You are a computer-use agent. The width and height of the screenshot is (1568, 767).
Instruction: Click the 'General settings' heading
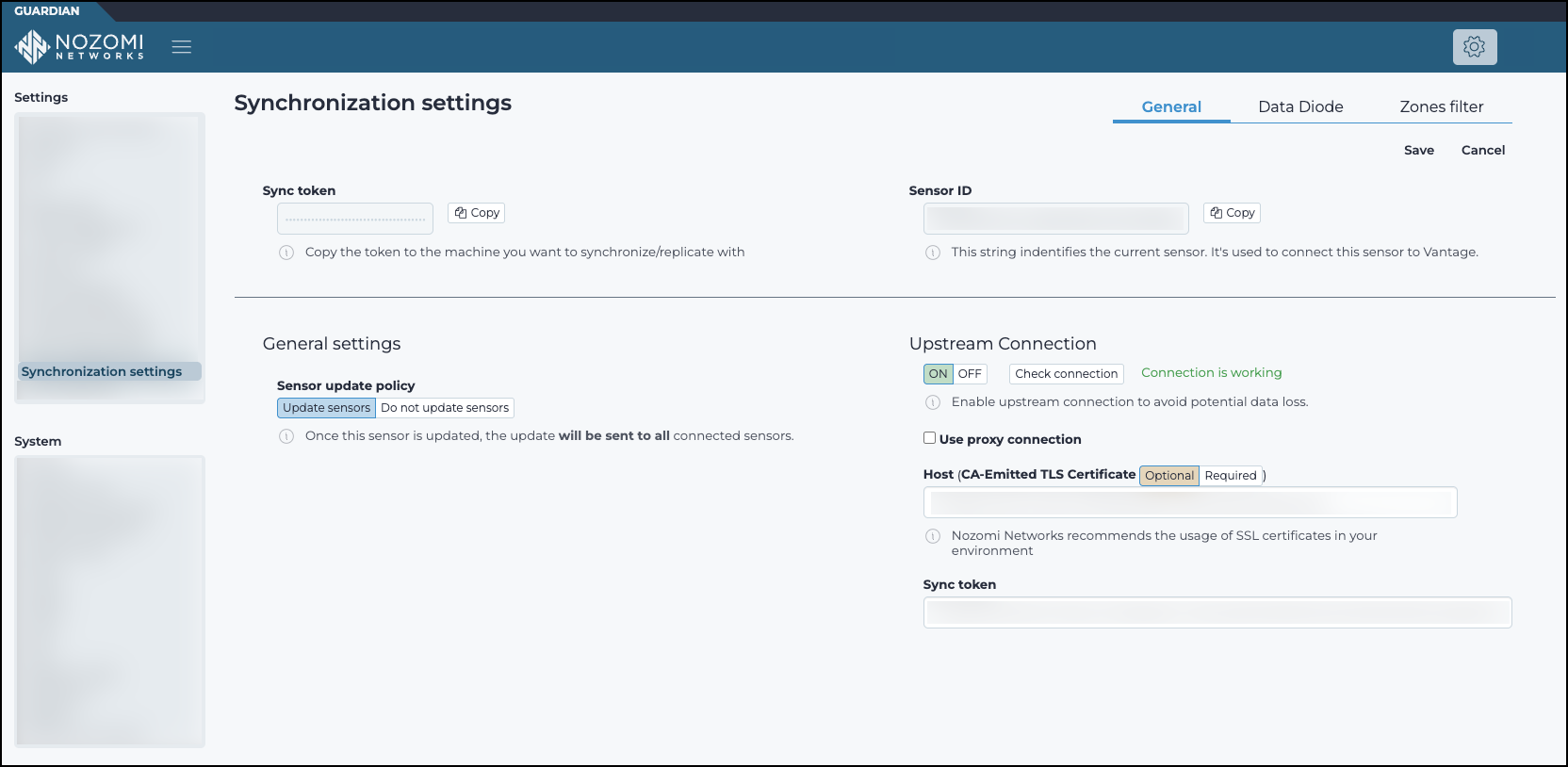click(332, 344)
